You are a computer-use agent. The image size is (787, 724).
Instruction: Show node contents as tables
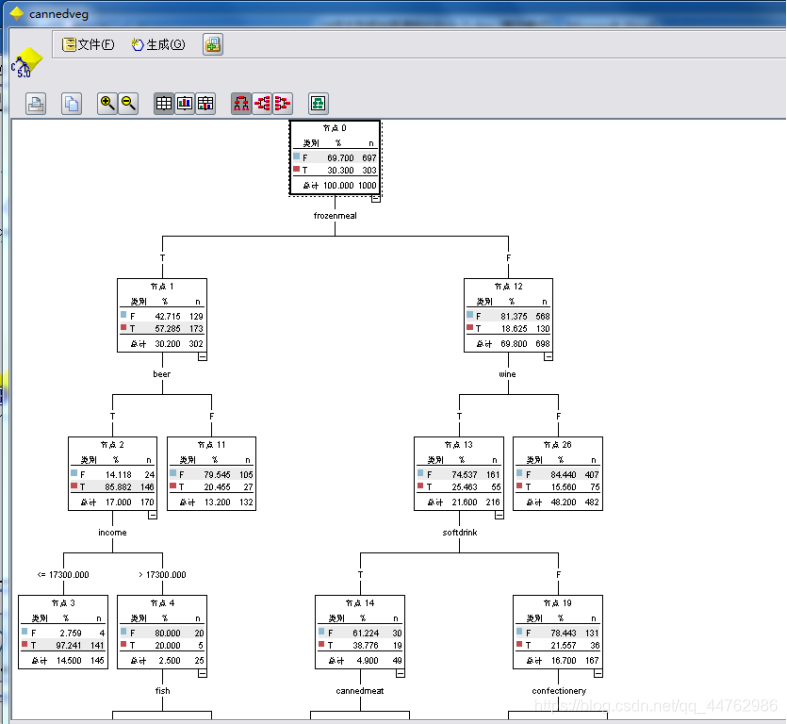pyautogui.click(x=164, y=104)
